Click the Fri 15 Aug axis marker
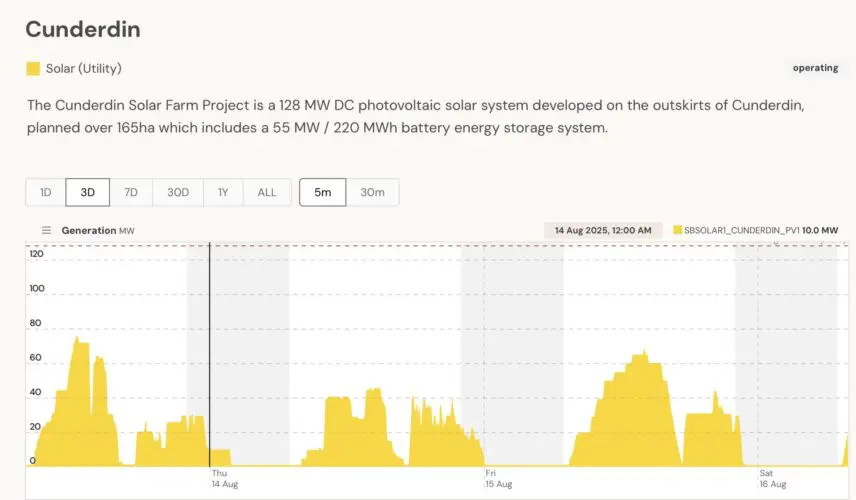Image resolution: width=856 pixels, height=500 pixels. pyautogui.click(x=498, y=478)
